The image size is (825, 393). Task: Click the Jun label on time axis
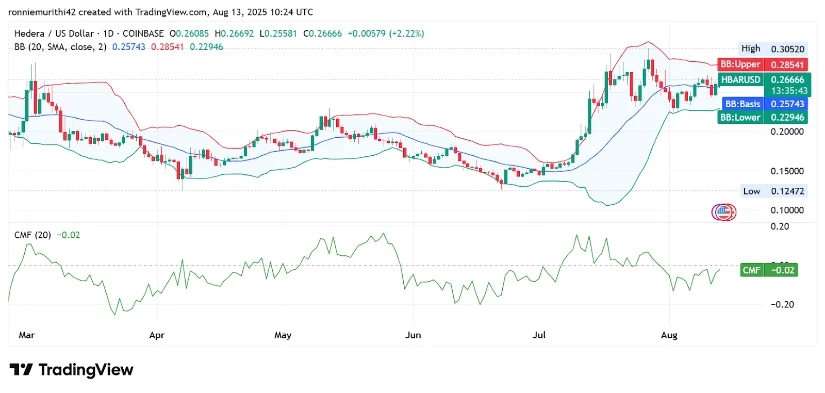413,335
